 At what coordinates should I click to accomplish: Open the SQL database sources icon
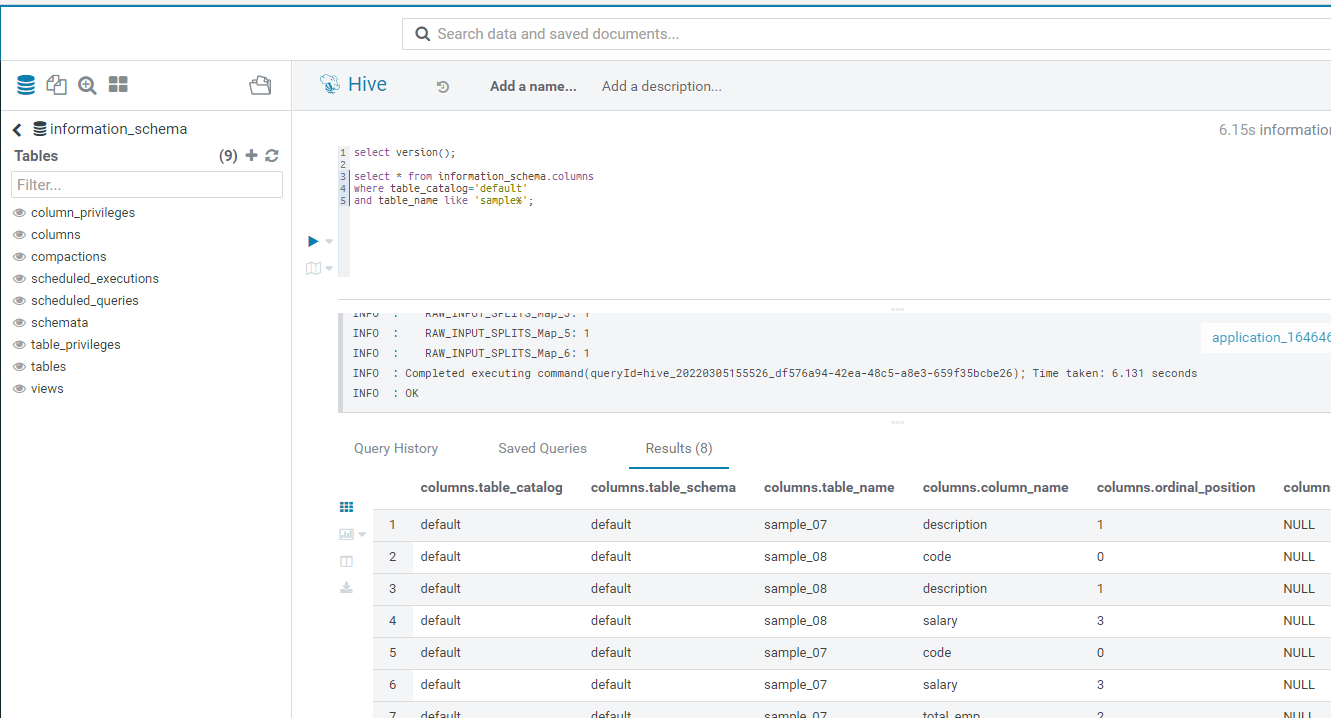coord(26,85)
